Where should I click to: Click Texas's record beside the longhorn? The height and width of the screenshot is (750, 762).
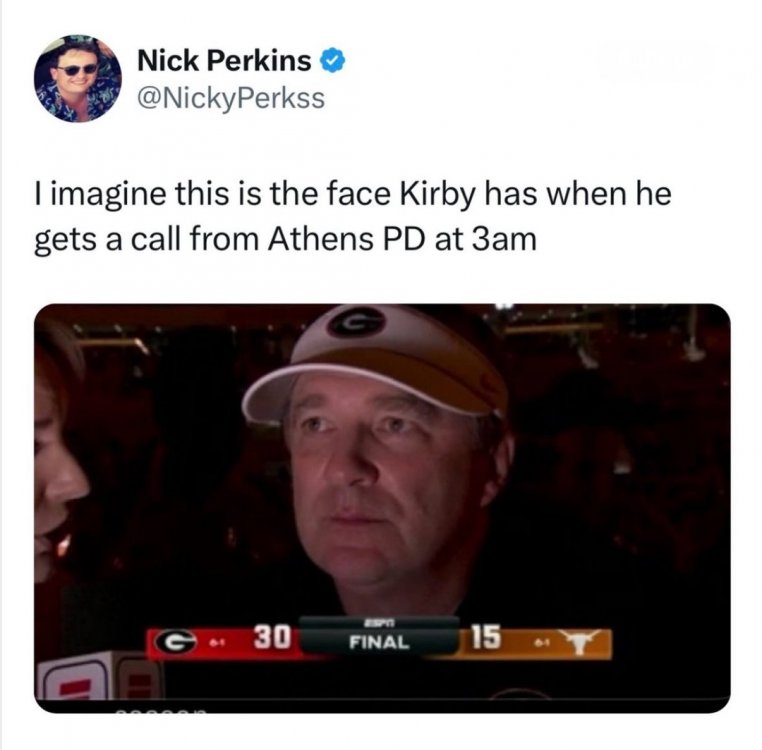[x=541, y=643]
